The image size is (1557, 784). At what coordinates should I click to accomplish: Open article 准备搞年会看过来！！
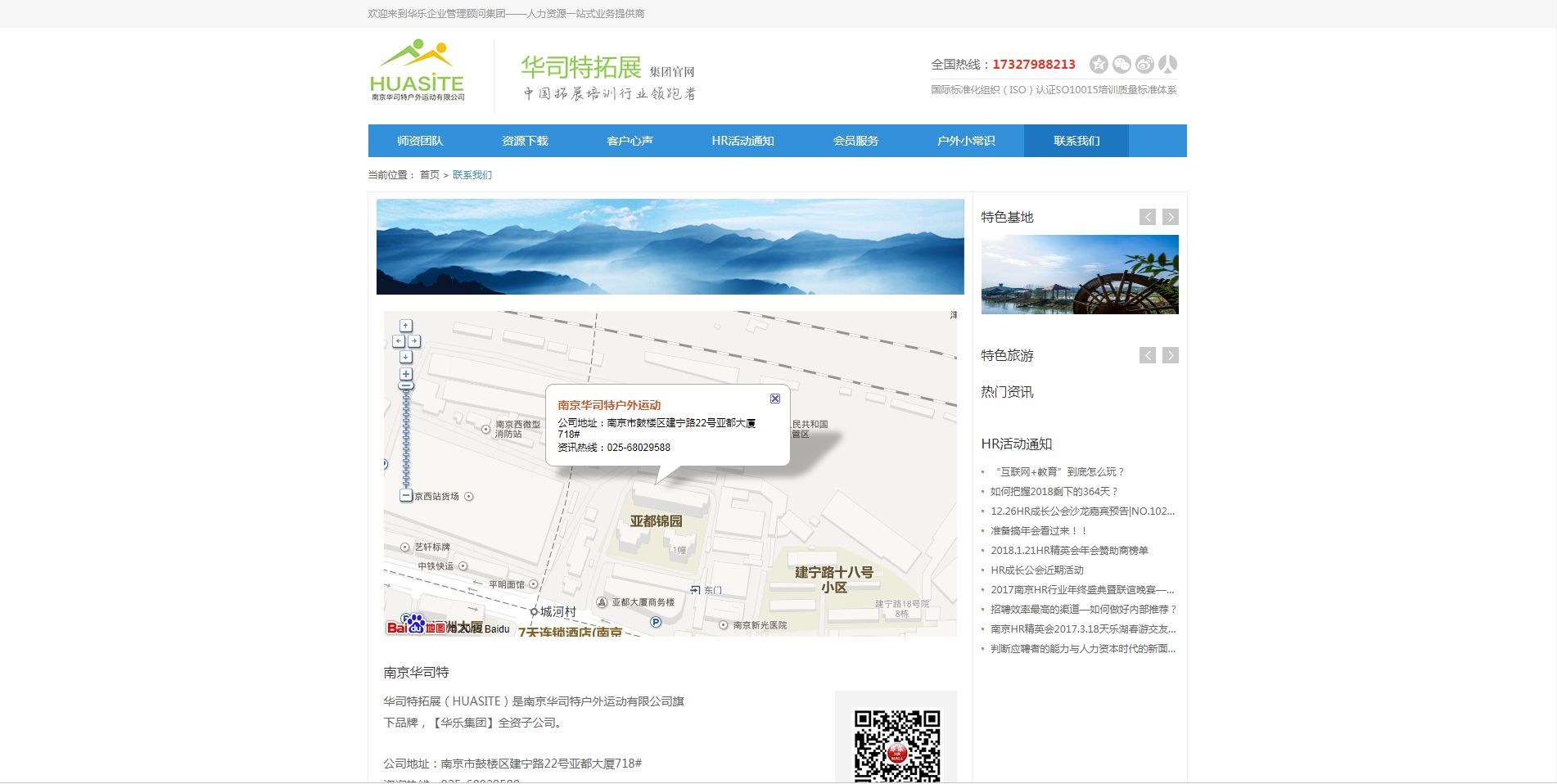[x=1040, y=531]
